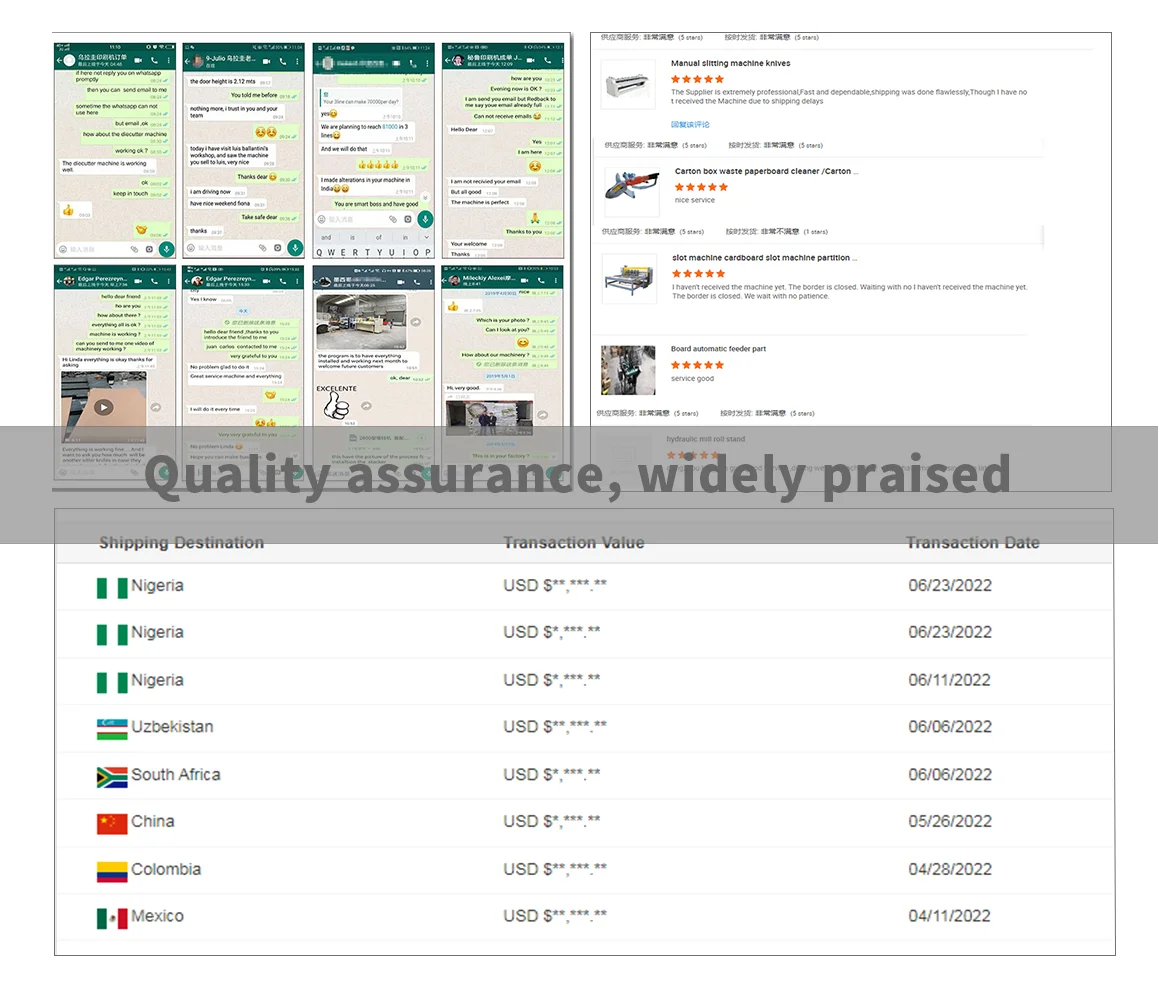Screen dimensions: 1158x1000
Task: Click Nigeria flag in 06/11/2022 row
Action: [x=112, y=682]
